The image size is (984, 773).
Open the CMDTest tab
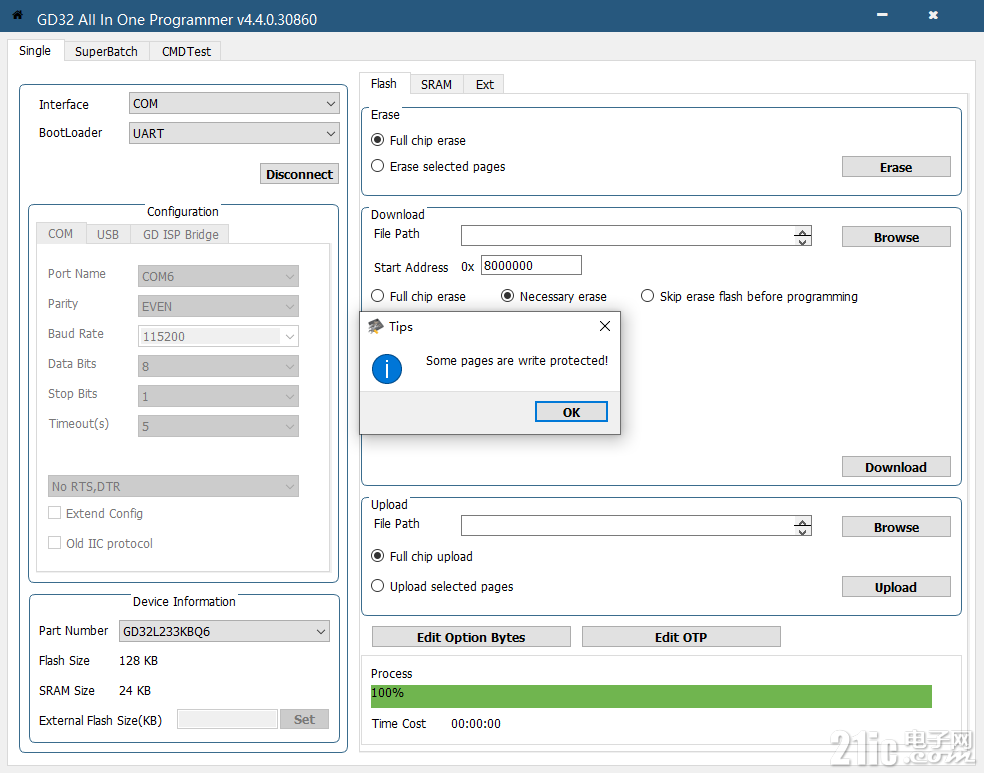coord(186,51)
